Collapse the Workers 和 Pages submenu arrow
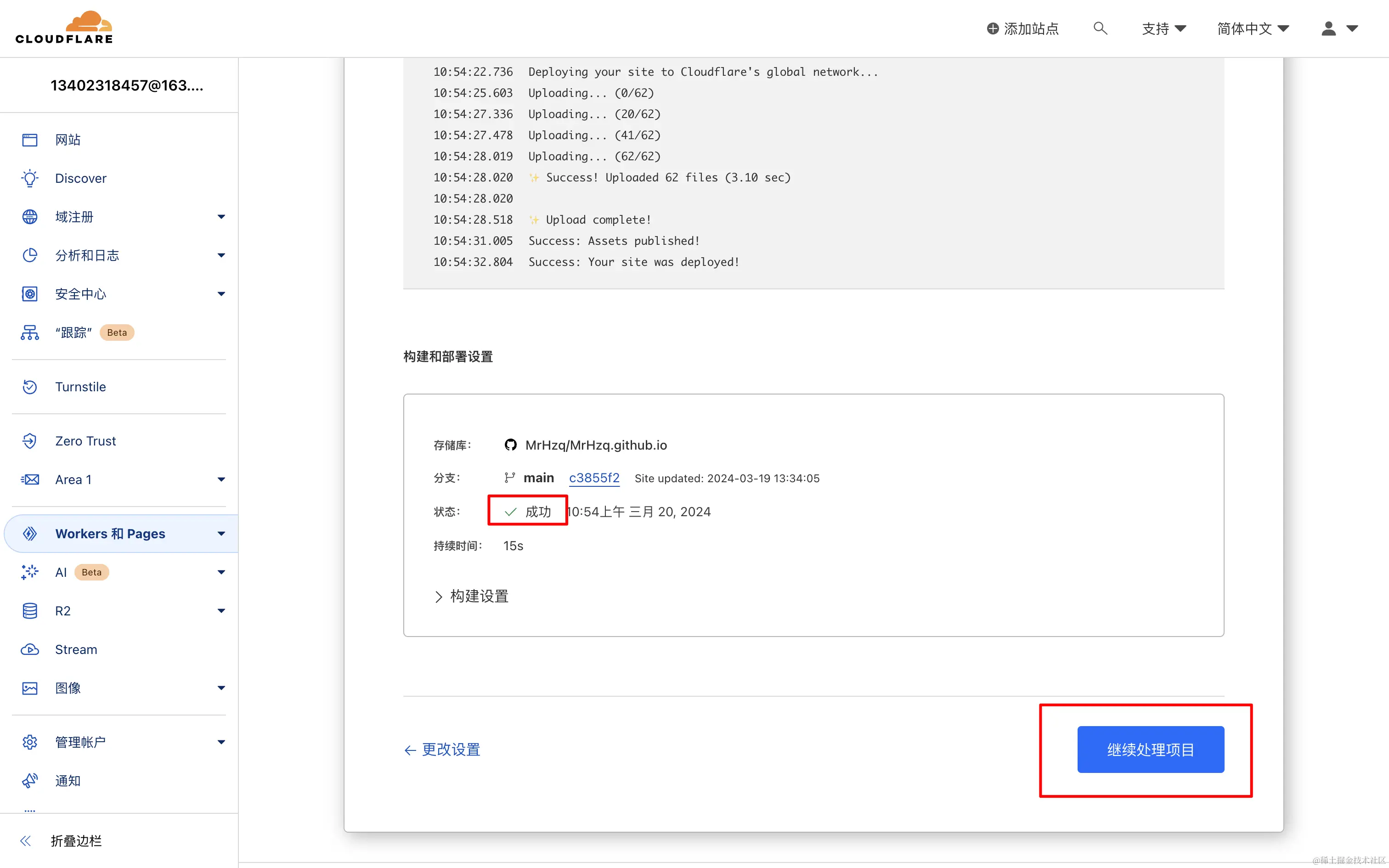The image size is (1389, 868). click(221, 534)
